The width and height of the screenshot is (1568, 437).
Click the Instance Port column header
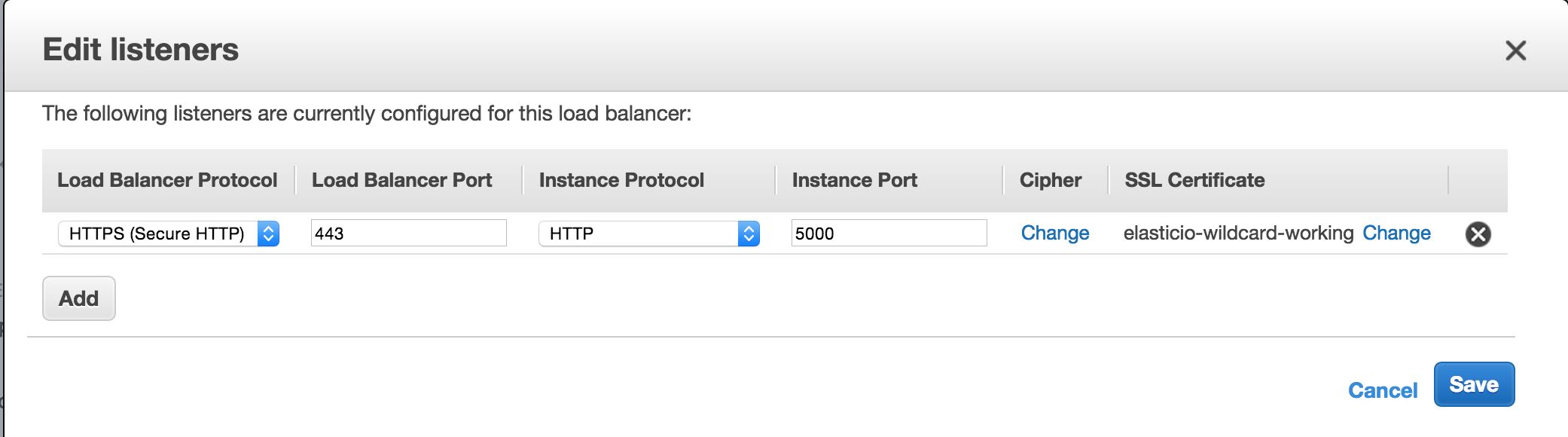pos(853,180)
